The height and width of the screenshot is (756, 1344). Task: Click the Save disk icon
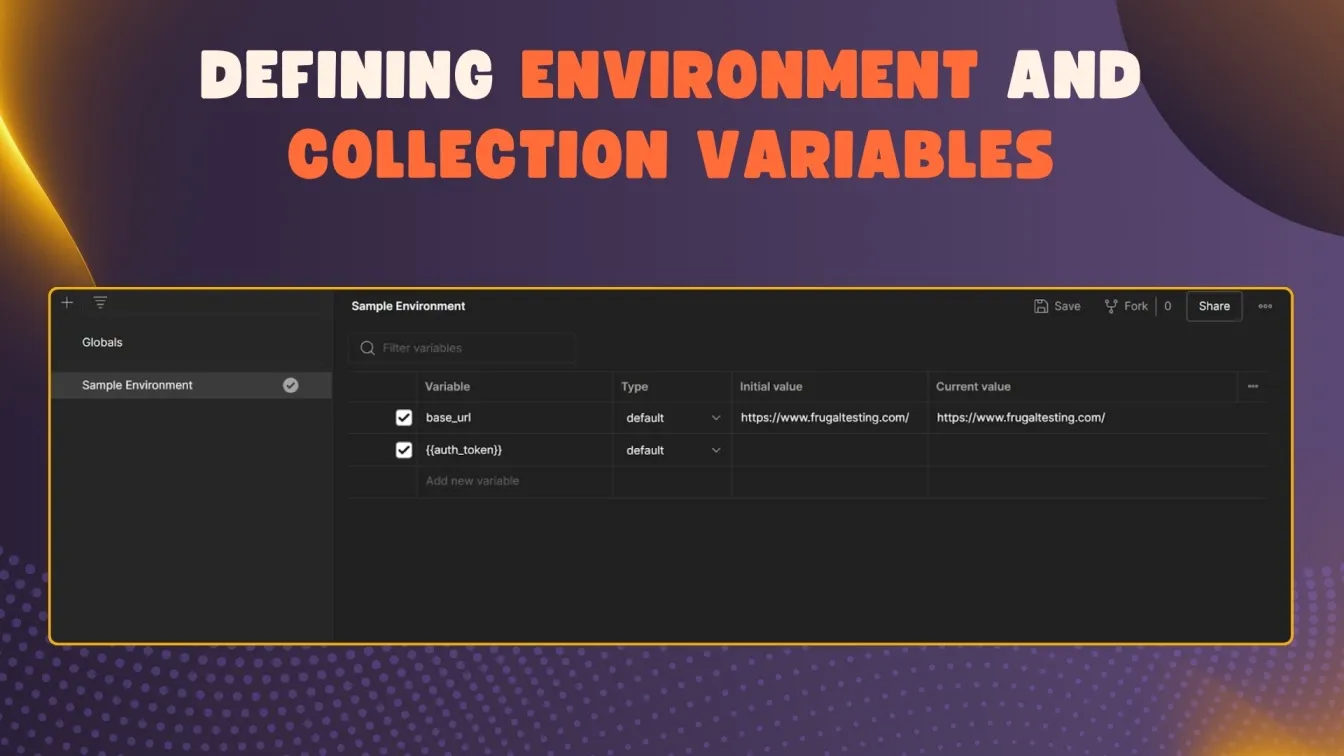pos(1041,306)
